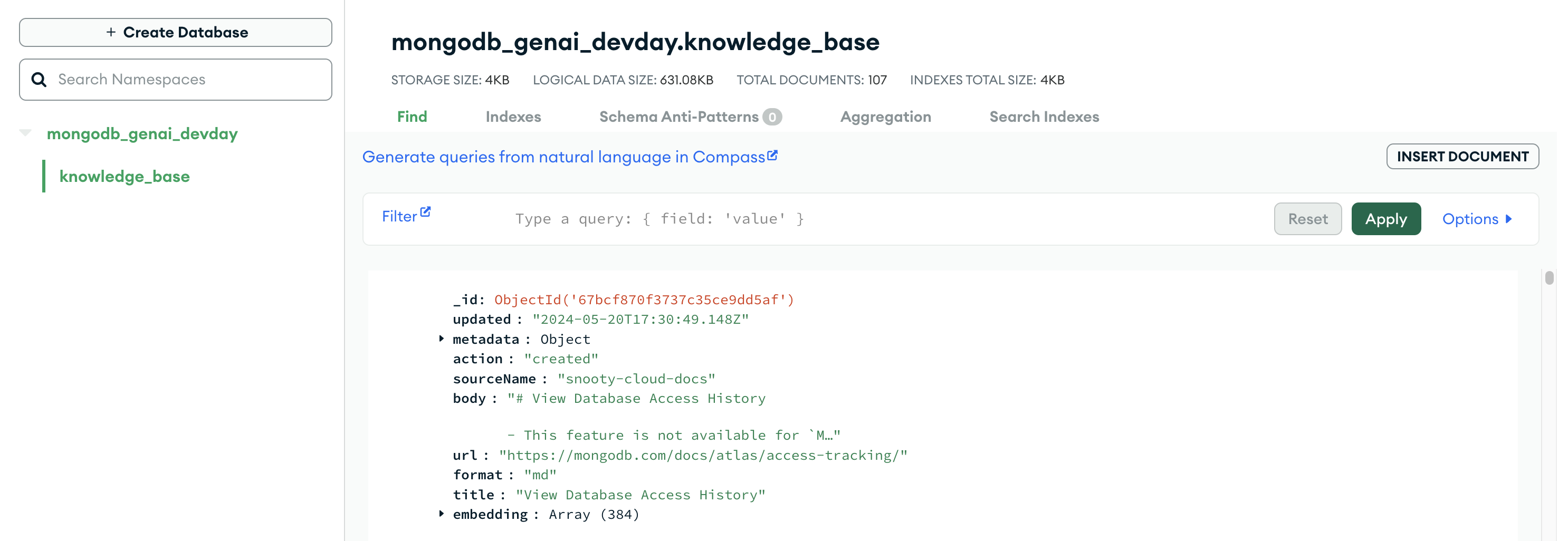Click the namespace heading mongodb_genai_devday.knowledge_base

click(x=635, y=42)
